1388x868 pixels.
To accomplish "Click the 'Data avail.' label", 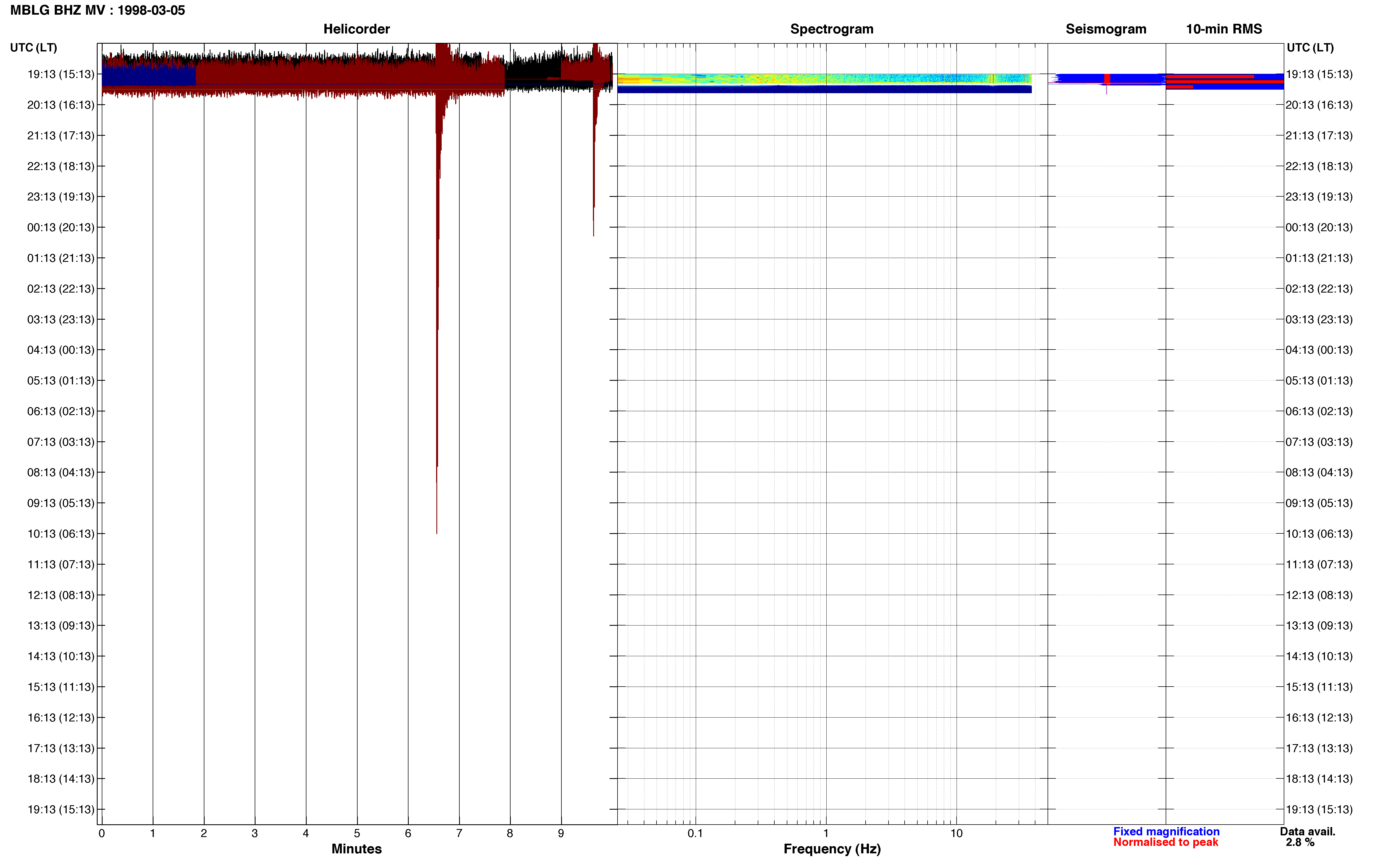I will tap(1307, 831).
